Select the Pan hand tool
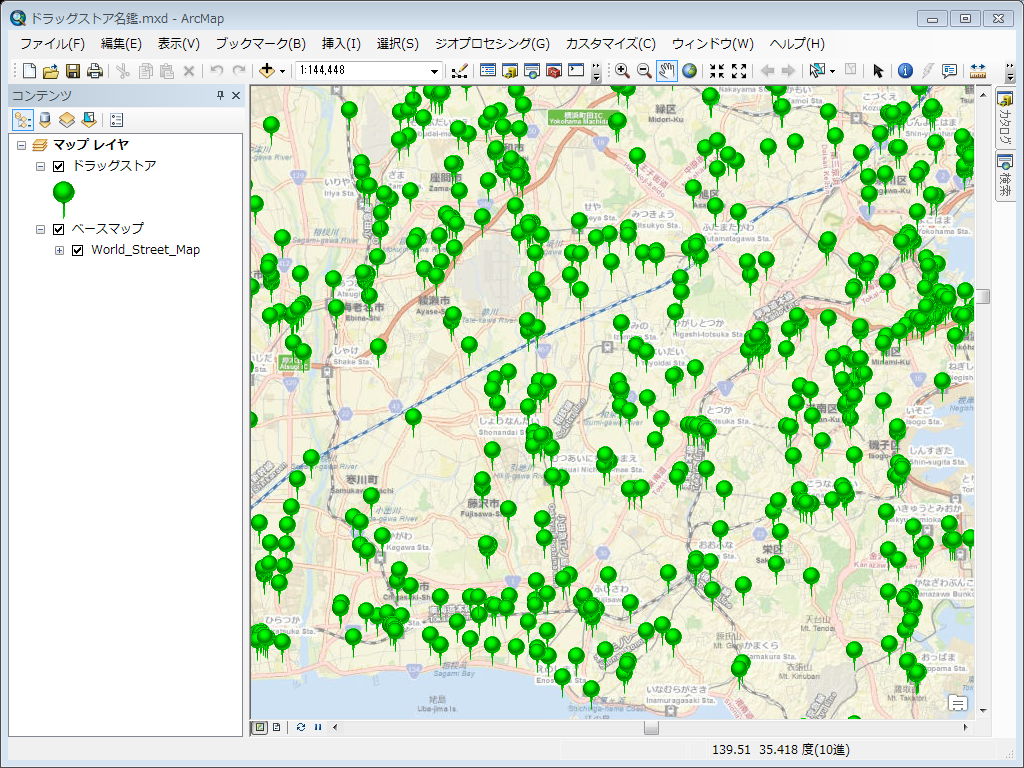Image resolution: width=1024 pixels, height=768 pixels. point(667,71)
